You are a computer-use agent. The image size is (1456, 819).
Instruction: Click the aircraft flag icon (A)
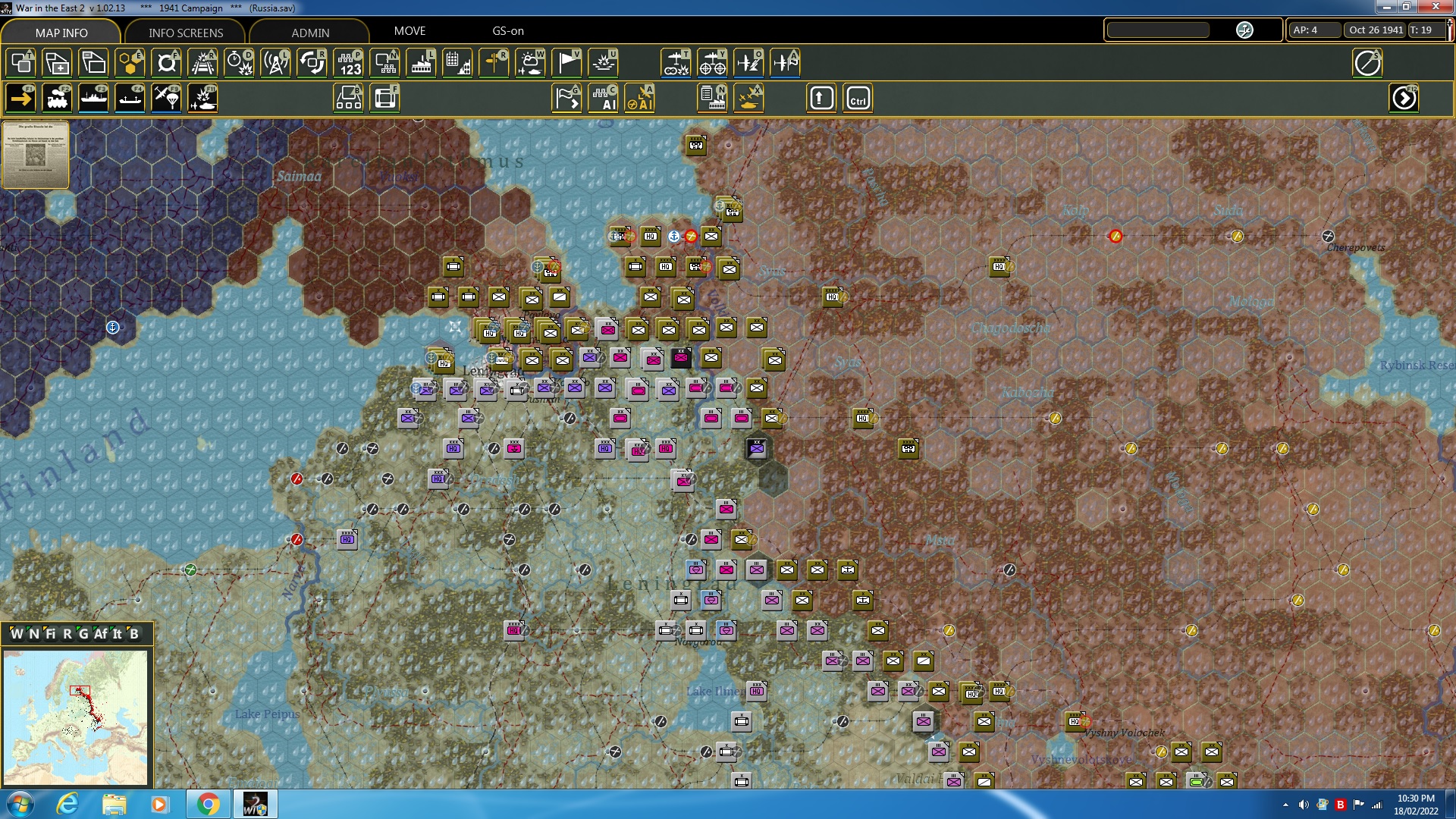coord(785,63)
